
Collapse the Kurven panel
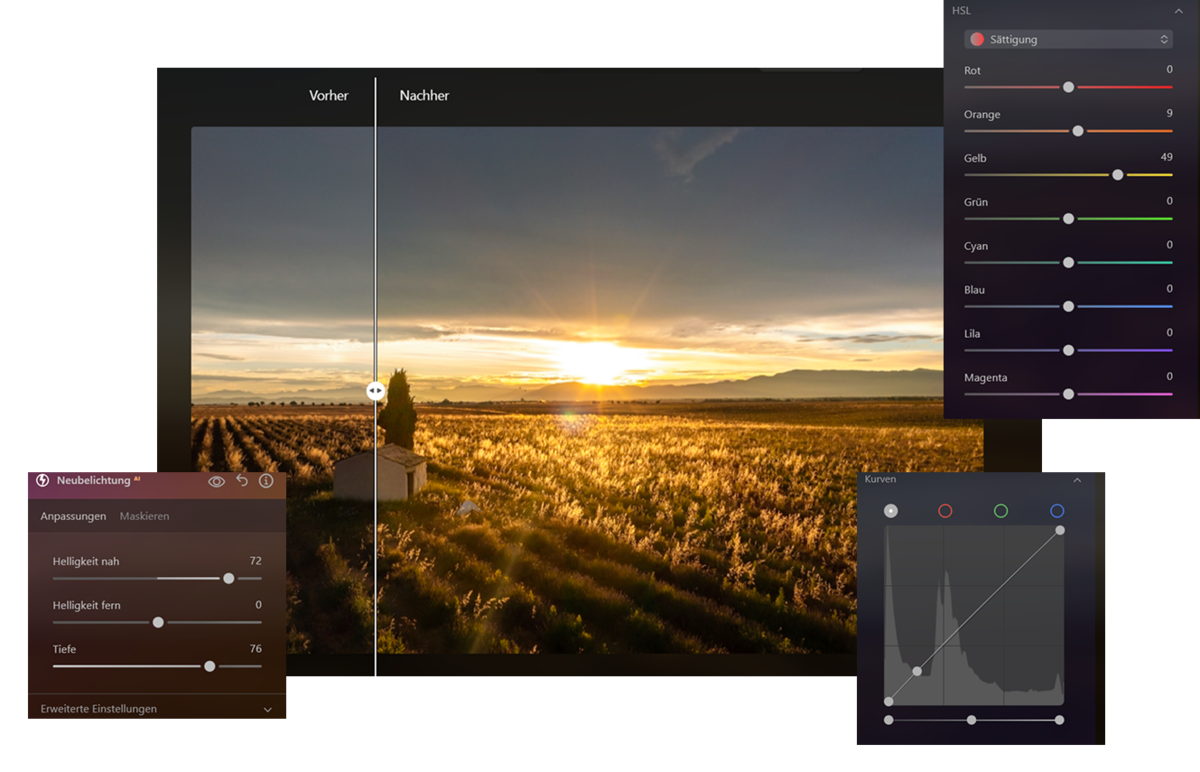1077,479
